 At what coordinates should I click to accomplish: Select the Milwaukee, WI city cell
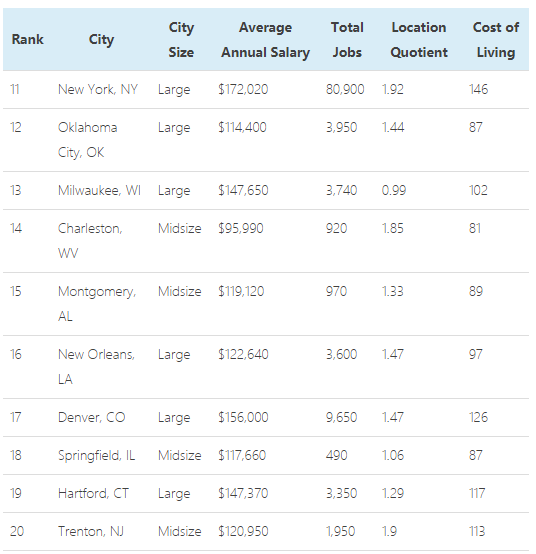pyautogui.click(x=99, y=190)
